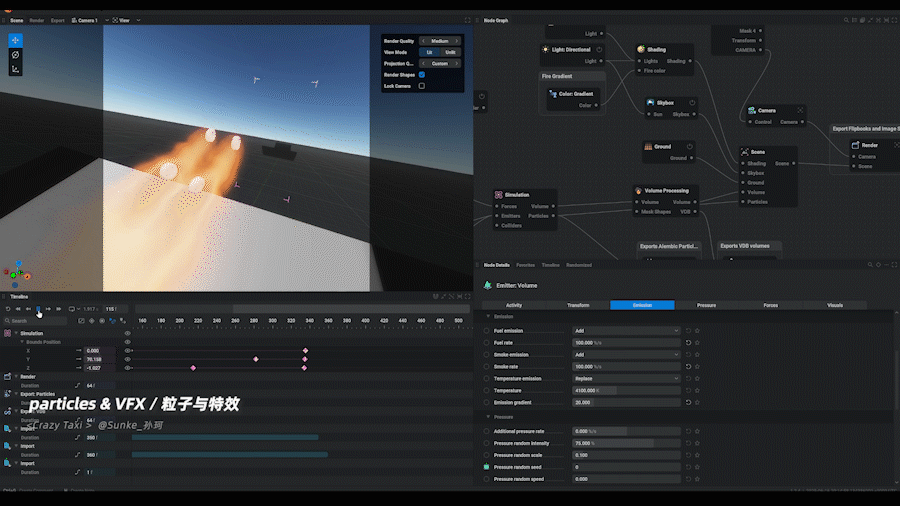
Task: Enable the Lock Camera checkbox
Action: tap(422, 86)
